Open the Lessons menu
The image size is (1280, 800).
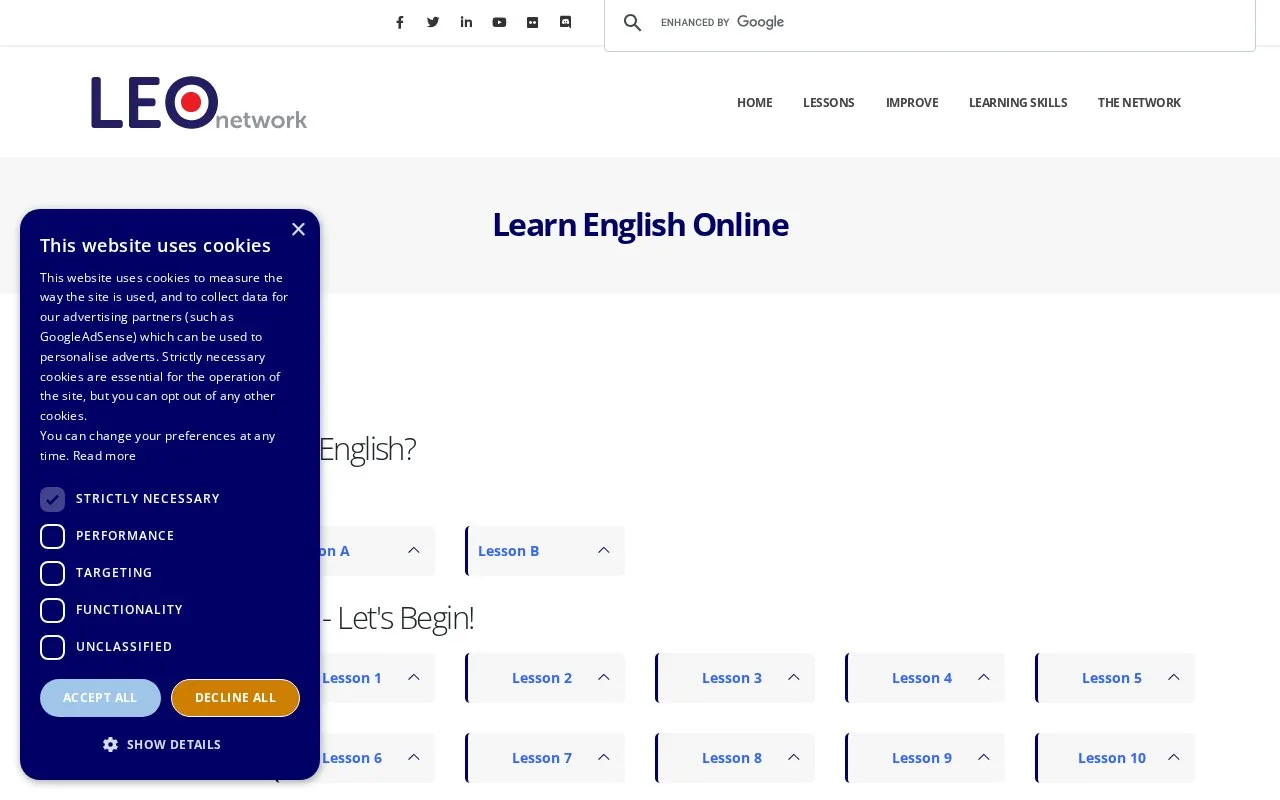click(829, 103)
